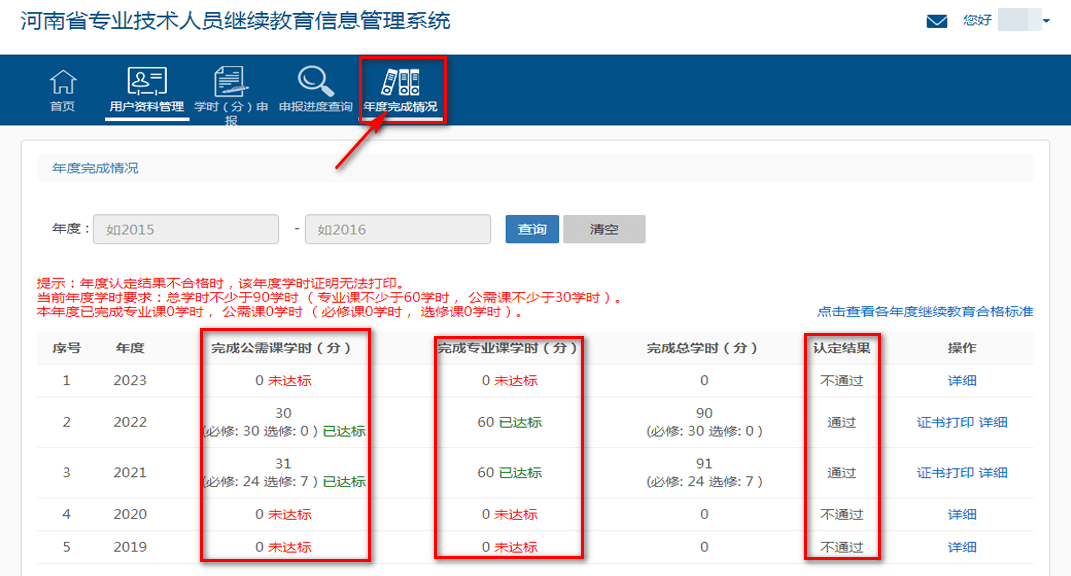Click the end year field 如2016
Image resolution: width=1071 pixels, height=576 pixels.
point(398,229)
